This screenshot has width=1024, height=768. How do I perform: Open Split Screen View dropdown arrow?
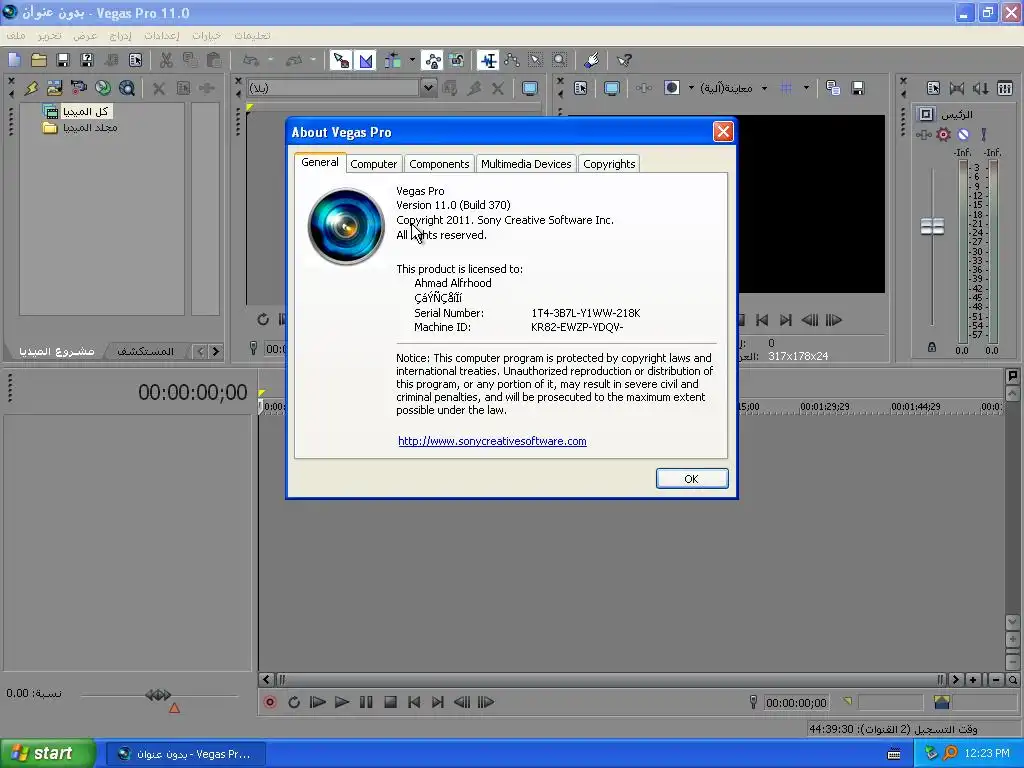tap(691, 88)
